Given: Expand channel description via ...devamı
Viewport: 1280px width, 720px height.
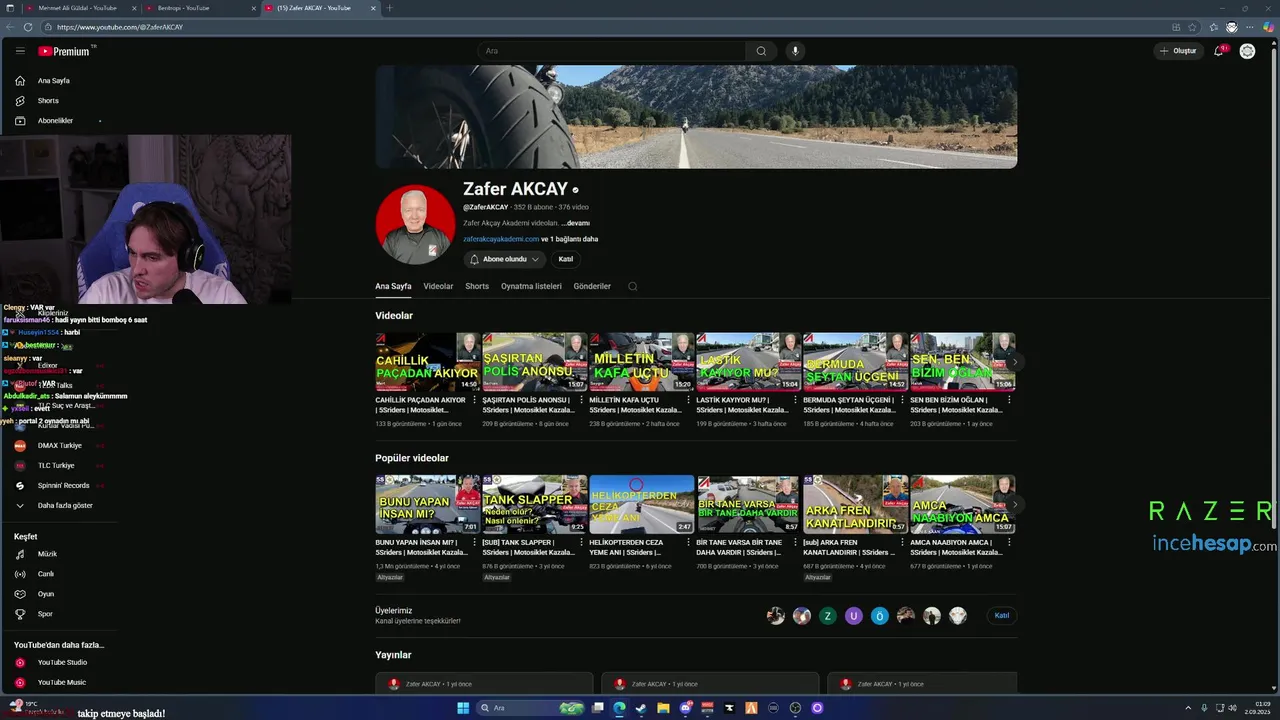Looking at the screenshot, I should [x=576, y=223].
